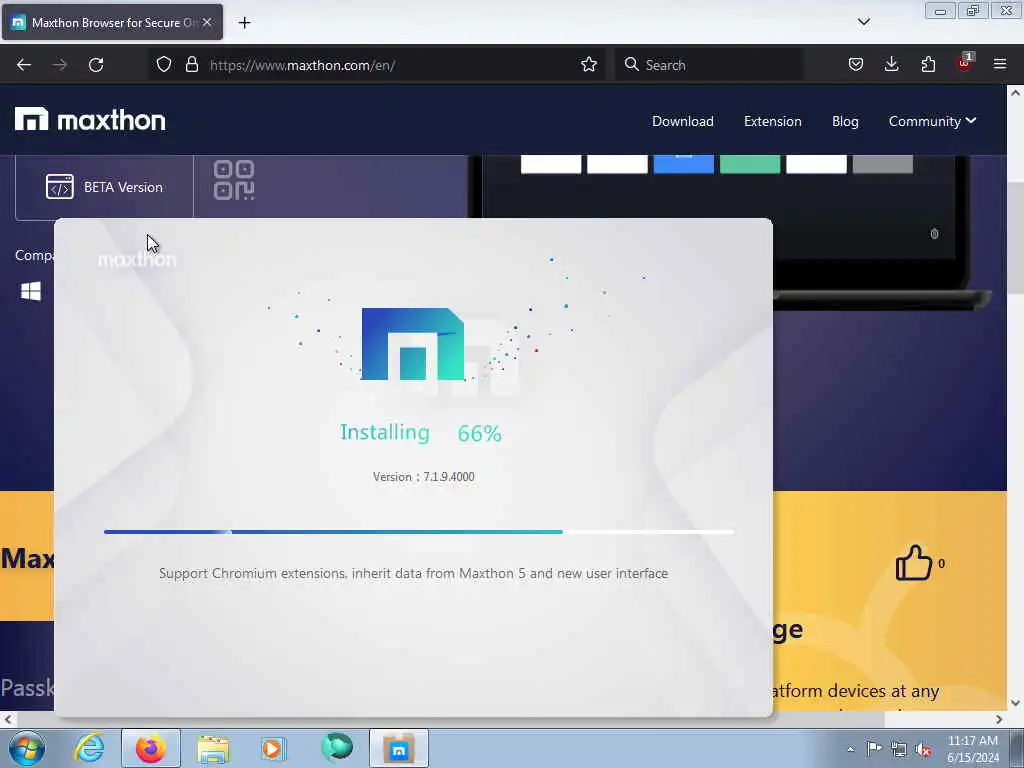Close the Maxthon Browser tab

207,22
